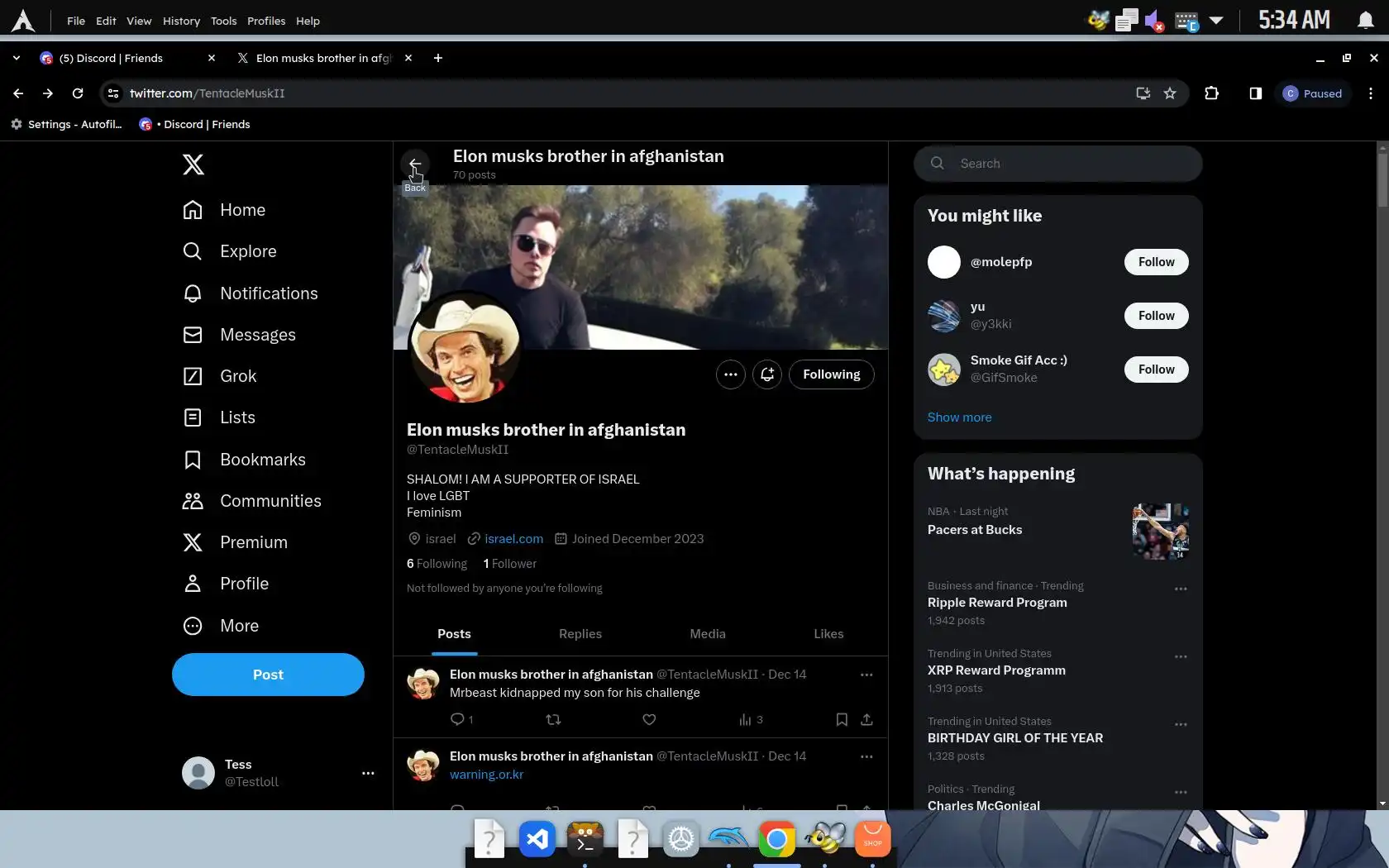Image resolution: width=1389 pixels, height=868 pixels.
Task: Open the profile banner image
Action: coord(641,267)
